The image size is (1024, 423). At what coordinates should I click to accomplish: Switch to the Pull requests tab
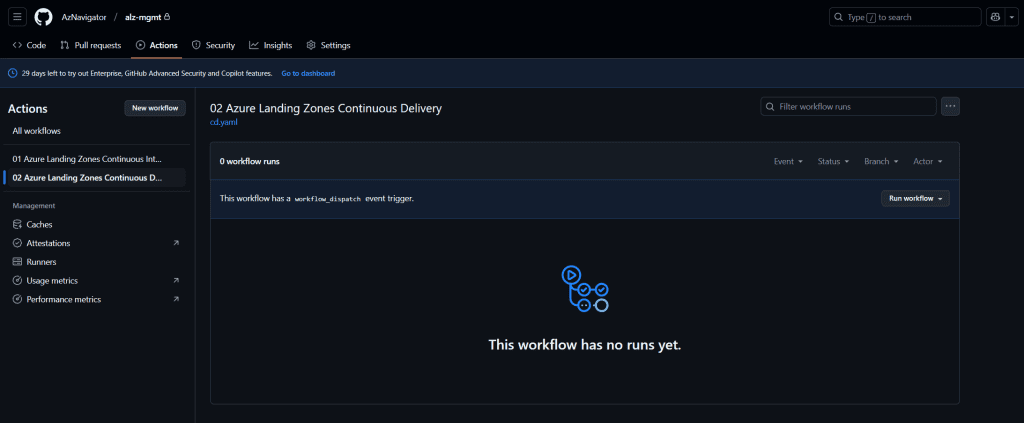(91, 45)
